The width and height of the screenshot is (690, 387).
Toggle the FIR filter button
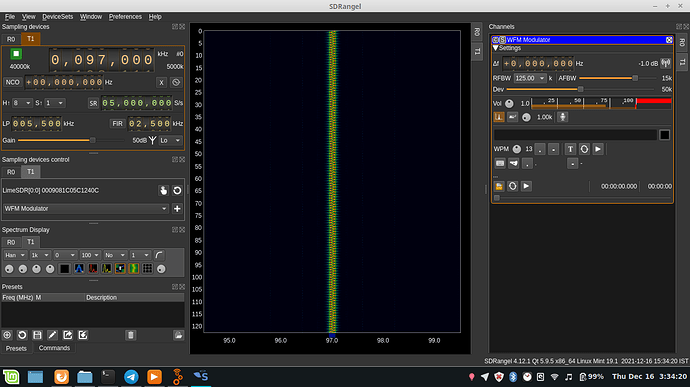pos(117,124)
